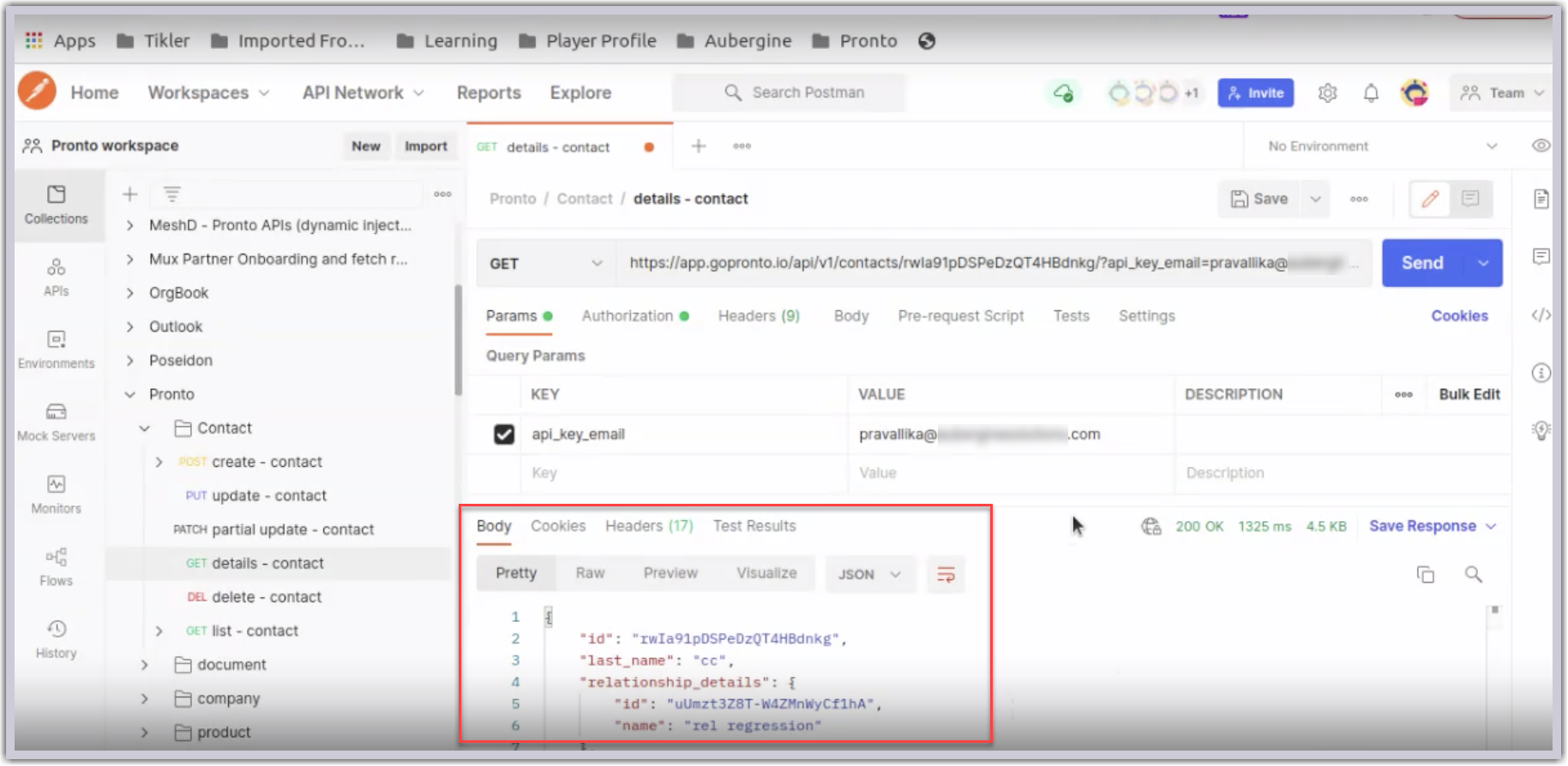Screen dimensions: 1568x766
Task: Open the JSON format dropdown
Action: 869,574
